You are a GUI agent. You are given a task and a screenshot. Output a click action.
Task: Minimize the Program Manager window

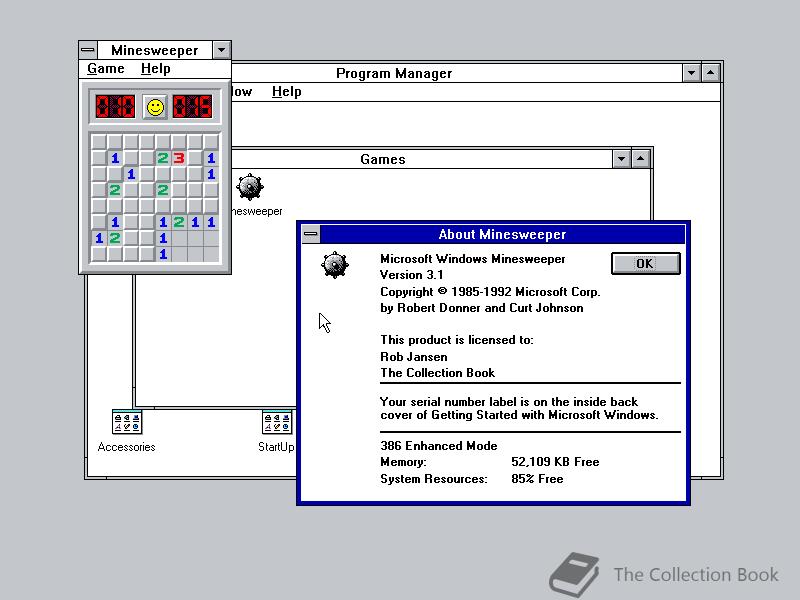point(691,73)
